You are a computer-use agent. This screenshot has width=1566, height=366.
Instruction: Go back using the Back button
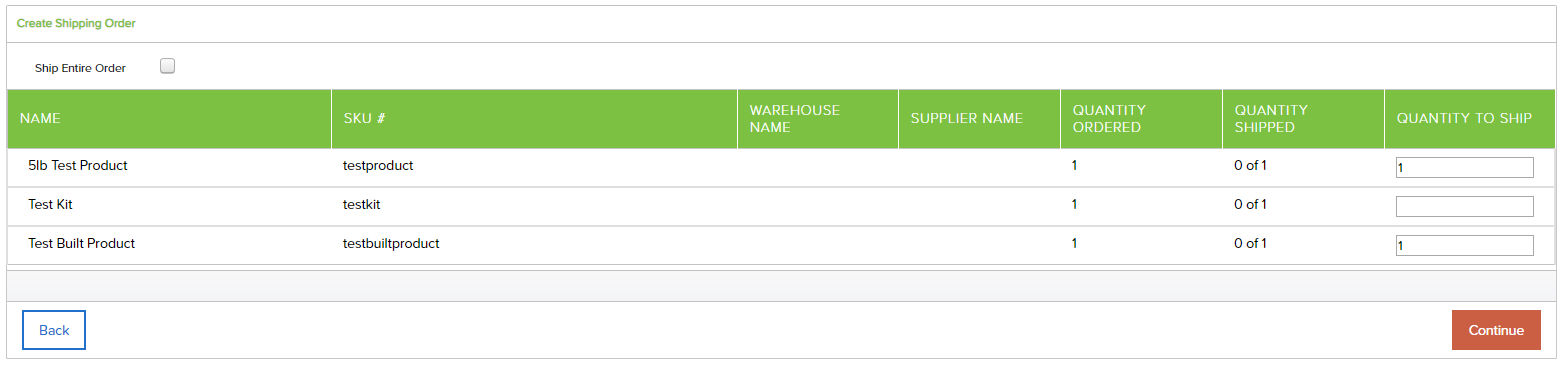tap(54, 330)
